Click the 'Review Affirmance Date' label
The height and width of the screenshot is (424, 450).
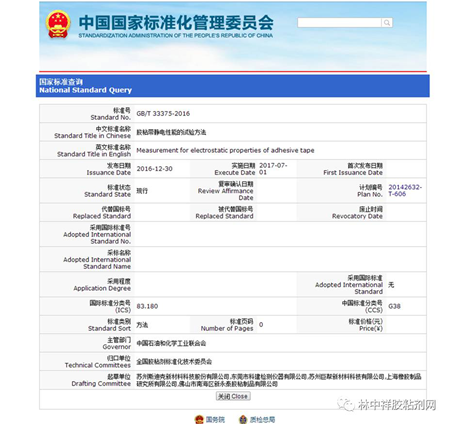(x=226, y=194)
